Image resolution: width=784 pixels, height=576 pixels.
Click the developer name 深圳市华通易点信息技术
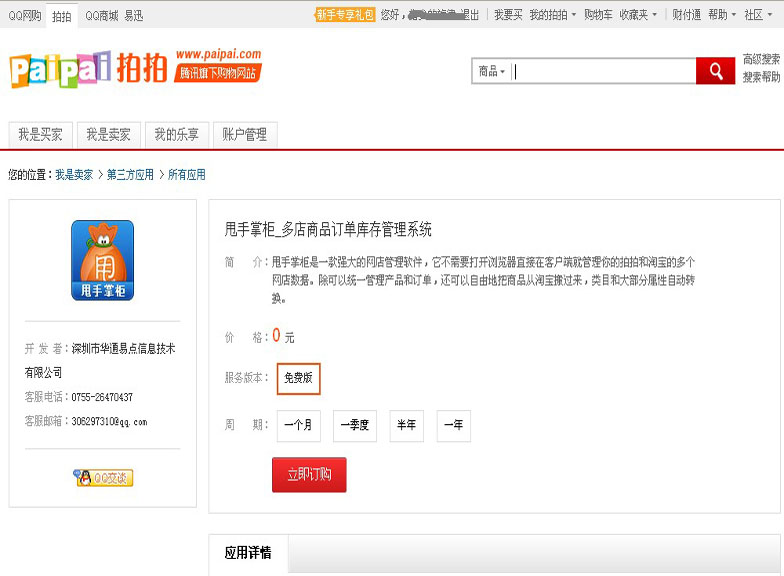click(123, 349)
